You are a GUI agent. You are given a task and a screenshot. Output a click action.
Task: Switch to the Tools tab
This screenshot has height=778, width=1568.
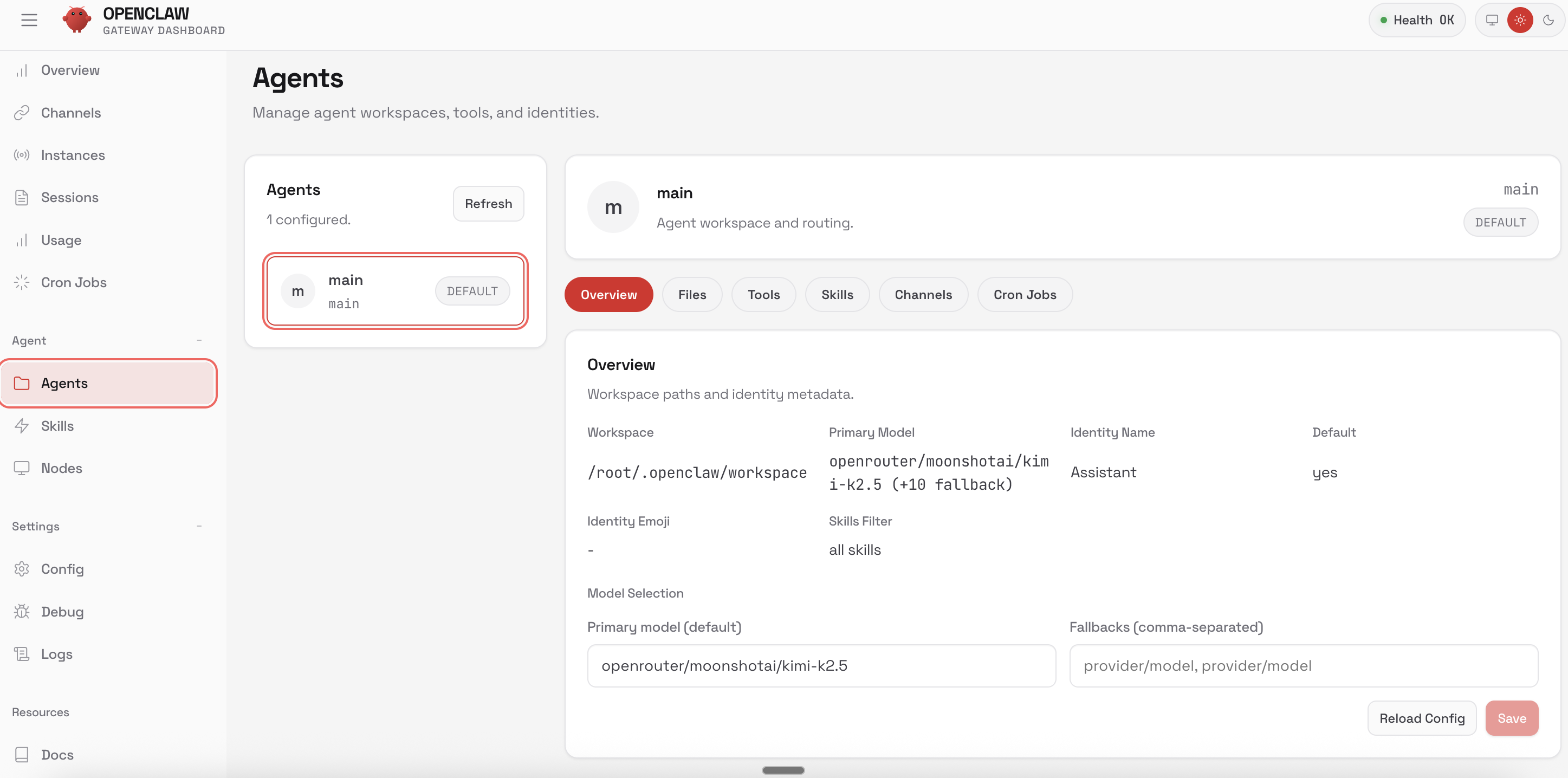click(x=763, y=295)
